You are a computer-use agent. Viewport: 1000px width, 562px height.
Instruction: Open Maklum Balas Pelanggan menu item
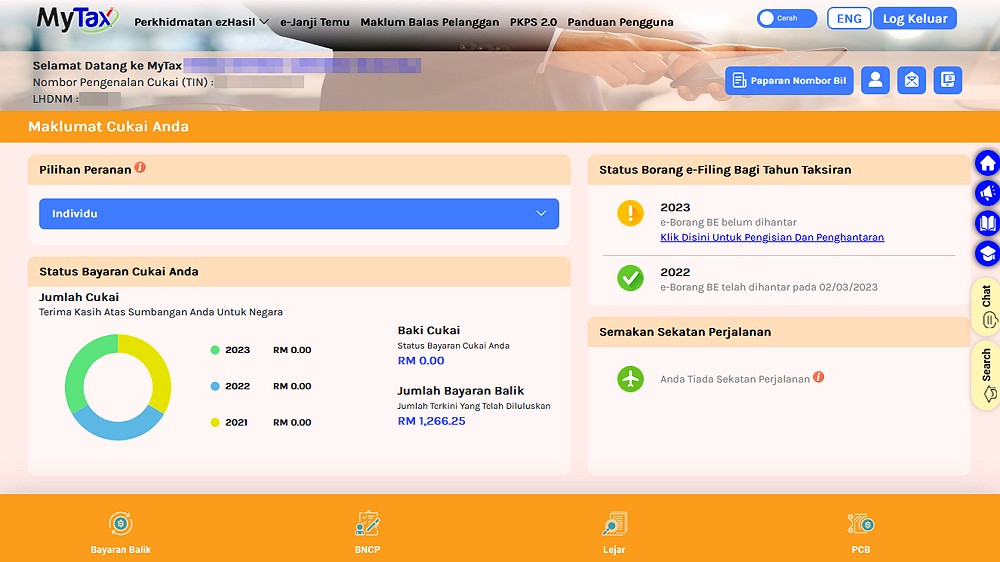point(430,22)
